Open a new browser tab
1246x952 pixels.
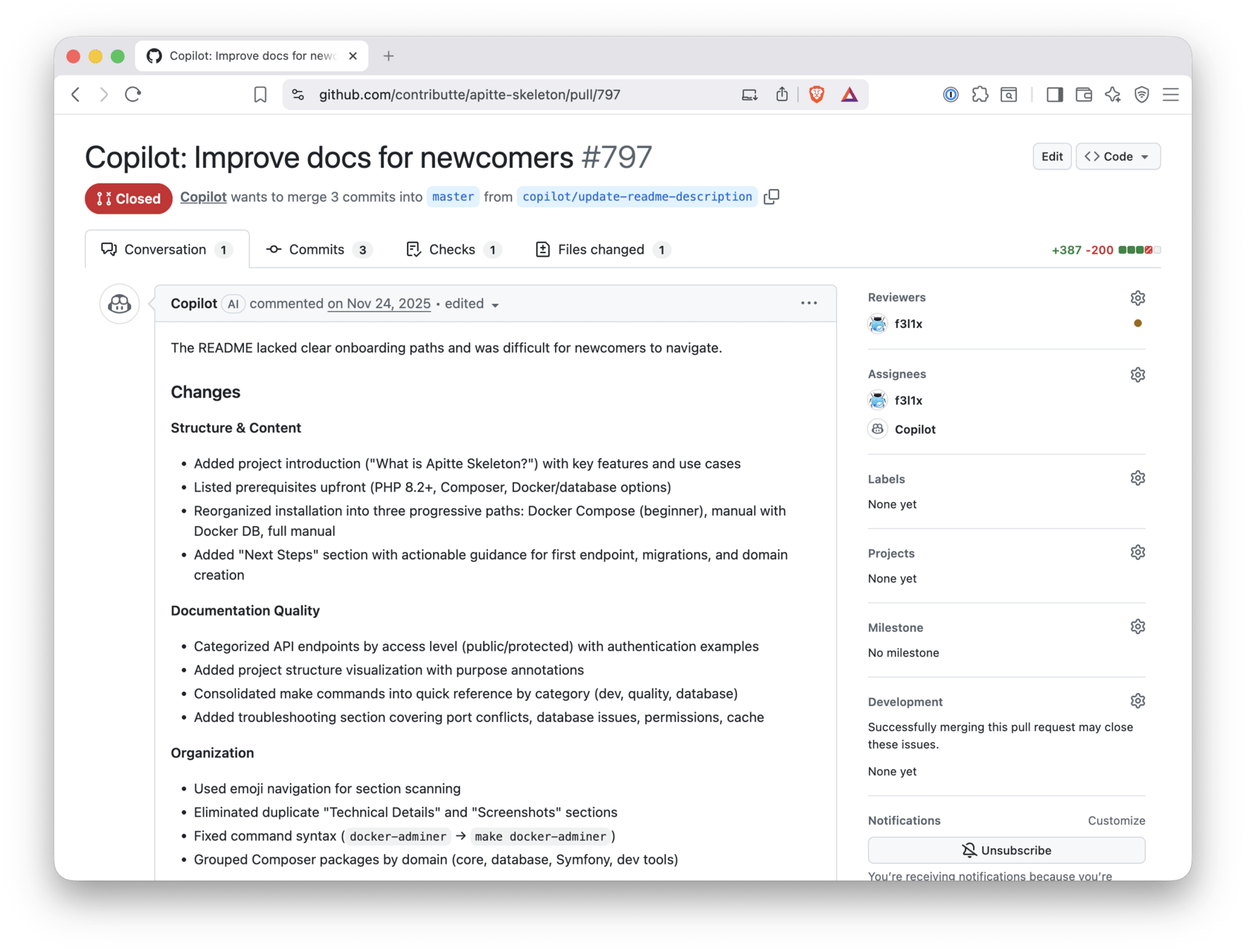(x=389, y=56)
